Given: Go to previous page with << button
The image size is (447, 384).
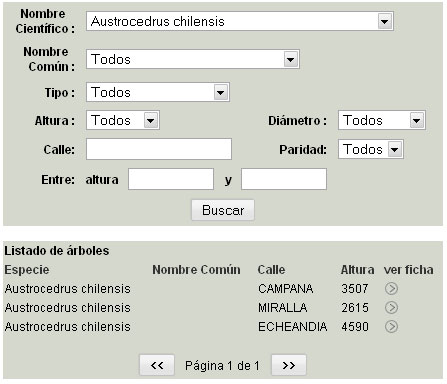Looking at the screenshot, I should pyautogui.click(x=157, y=365).
